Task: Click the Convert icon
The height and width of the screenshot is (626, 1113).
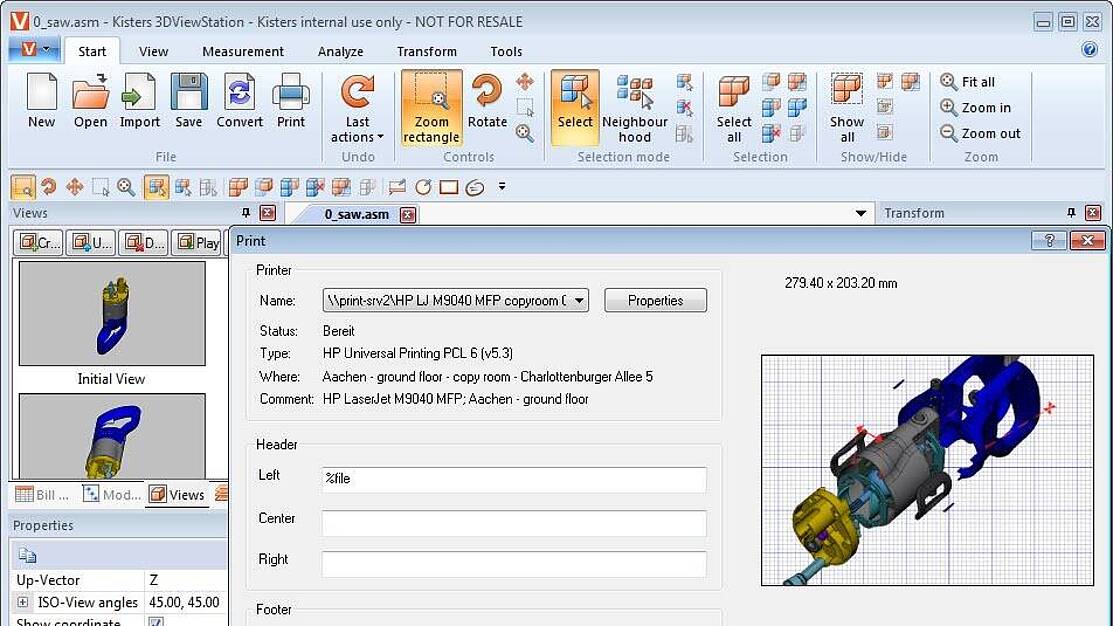Action: [x=239, y=101]
